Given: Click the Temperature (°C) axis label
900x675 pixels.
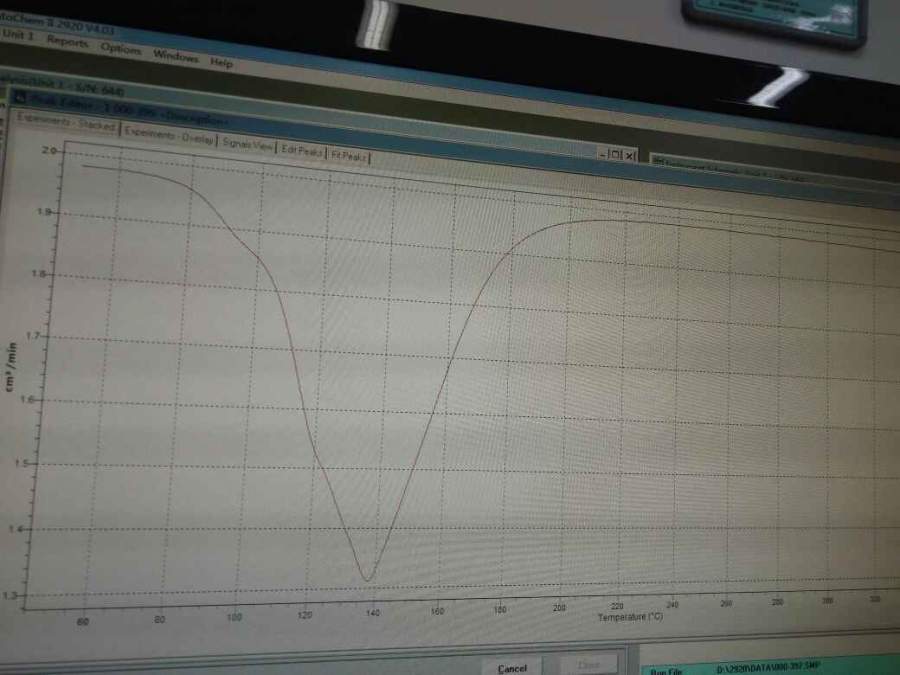Looking at the screenshot, I should 630,617.
